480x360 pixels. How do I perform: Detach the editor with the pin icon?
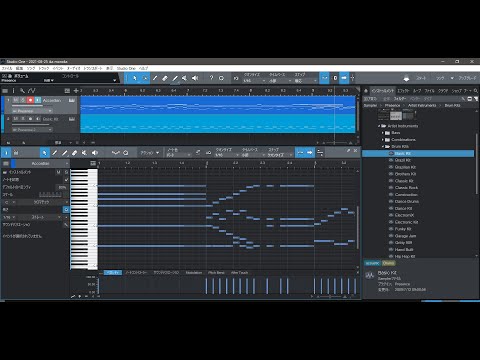[x=348, y=151]
